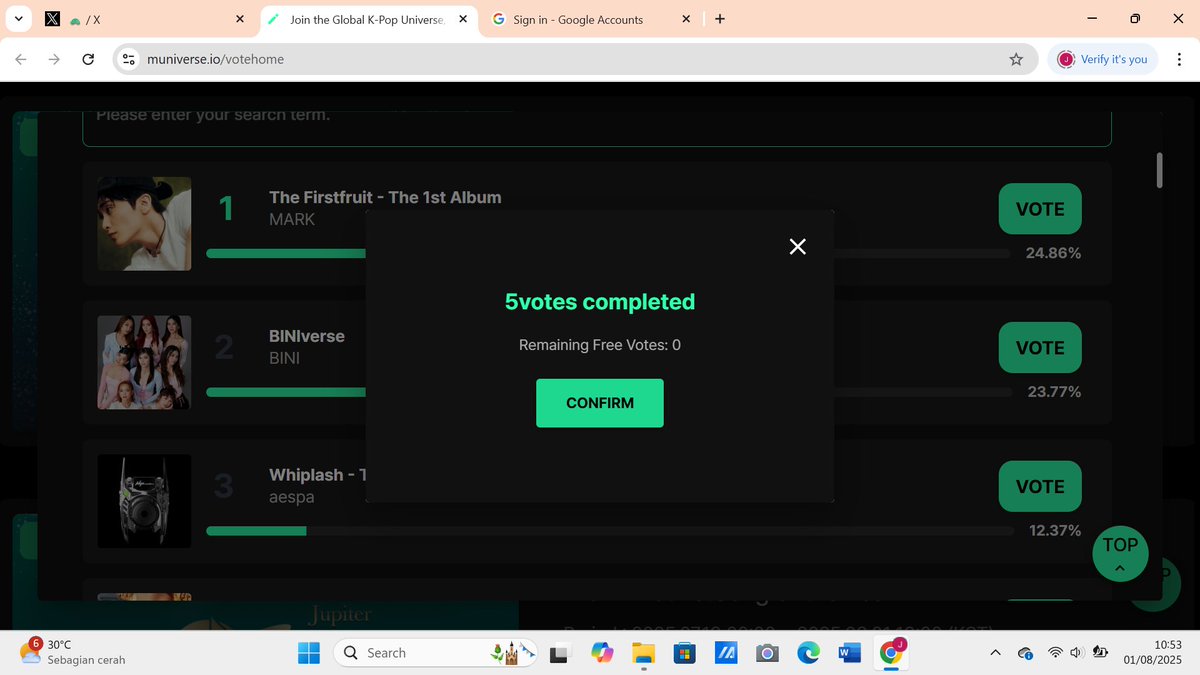The height and width of the screenshot is (675, 1200).
Task: Close the X browser tab
Action: [239, 19]
